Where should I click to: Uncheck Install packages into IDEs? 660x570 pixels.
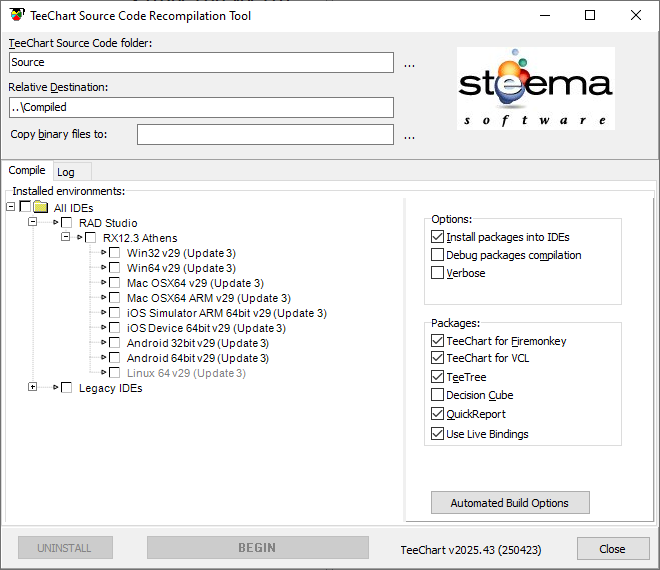tap(437, 237)
